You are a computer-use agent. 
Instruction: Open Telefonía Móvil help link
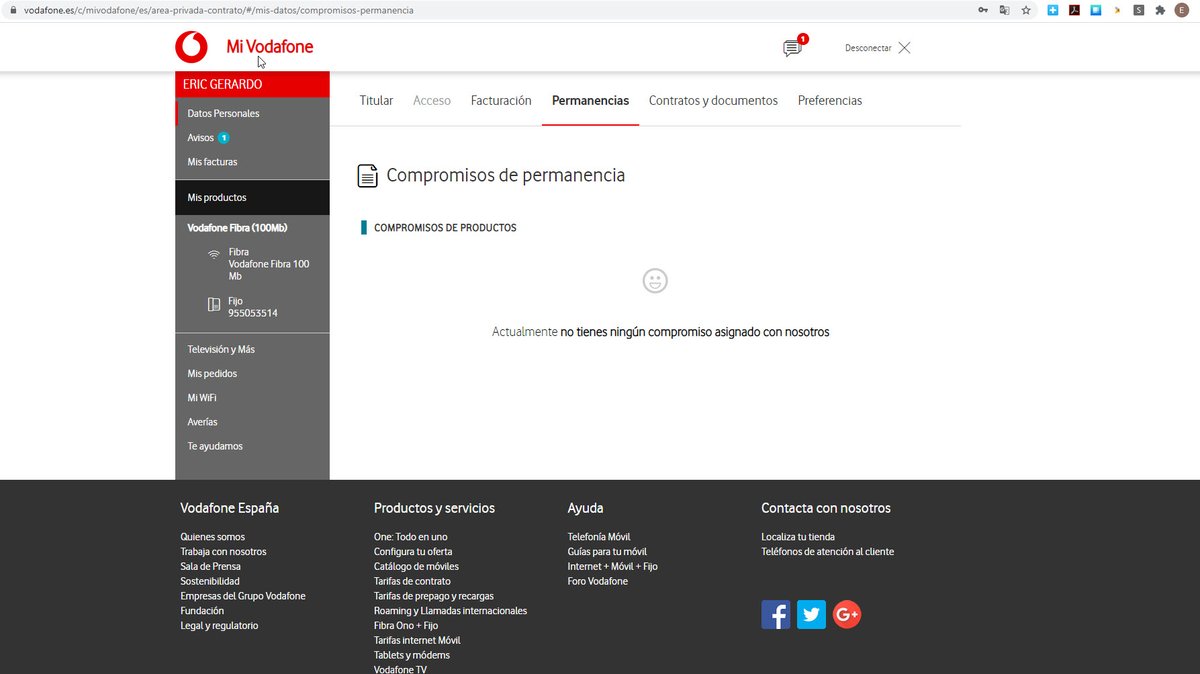599,537
